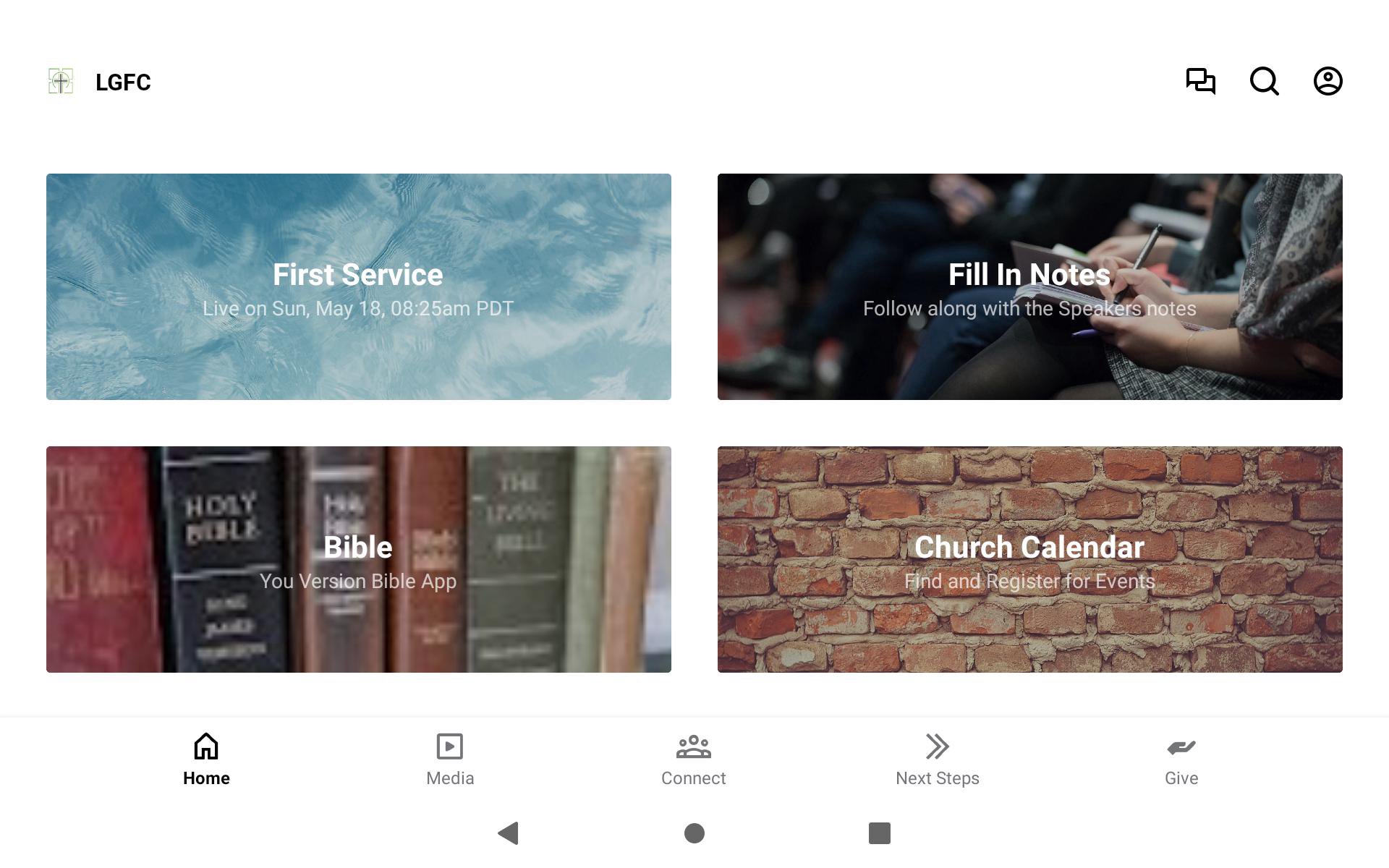Image resolution: width=1389 pixels, height=868 pixels.
Task: Select the Home house icon
Action: (206, 746)
